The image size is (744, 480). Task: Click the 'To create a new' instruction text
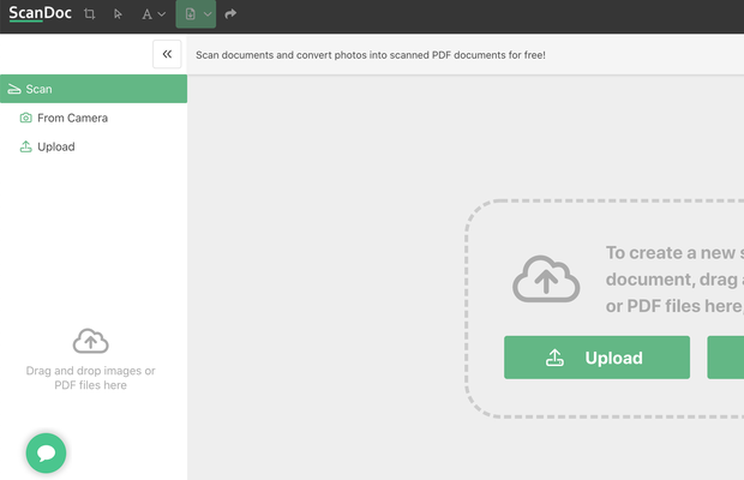pyautogui.click(x=675, y=279)
